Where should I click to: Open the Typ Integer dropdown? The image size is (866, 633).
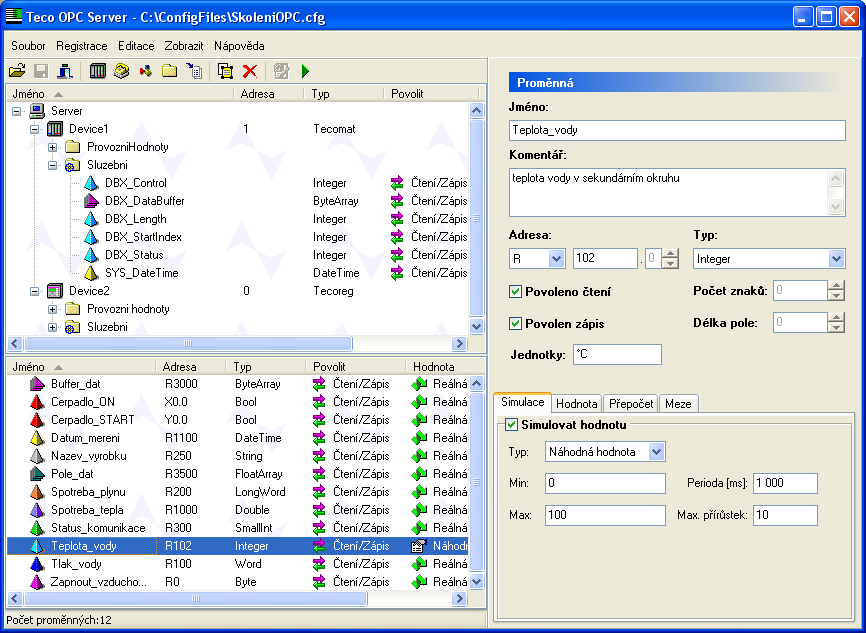click(836, 259)
